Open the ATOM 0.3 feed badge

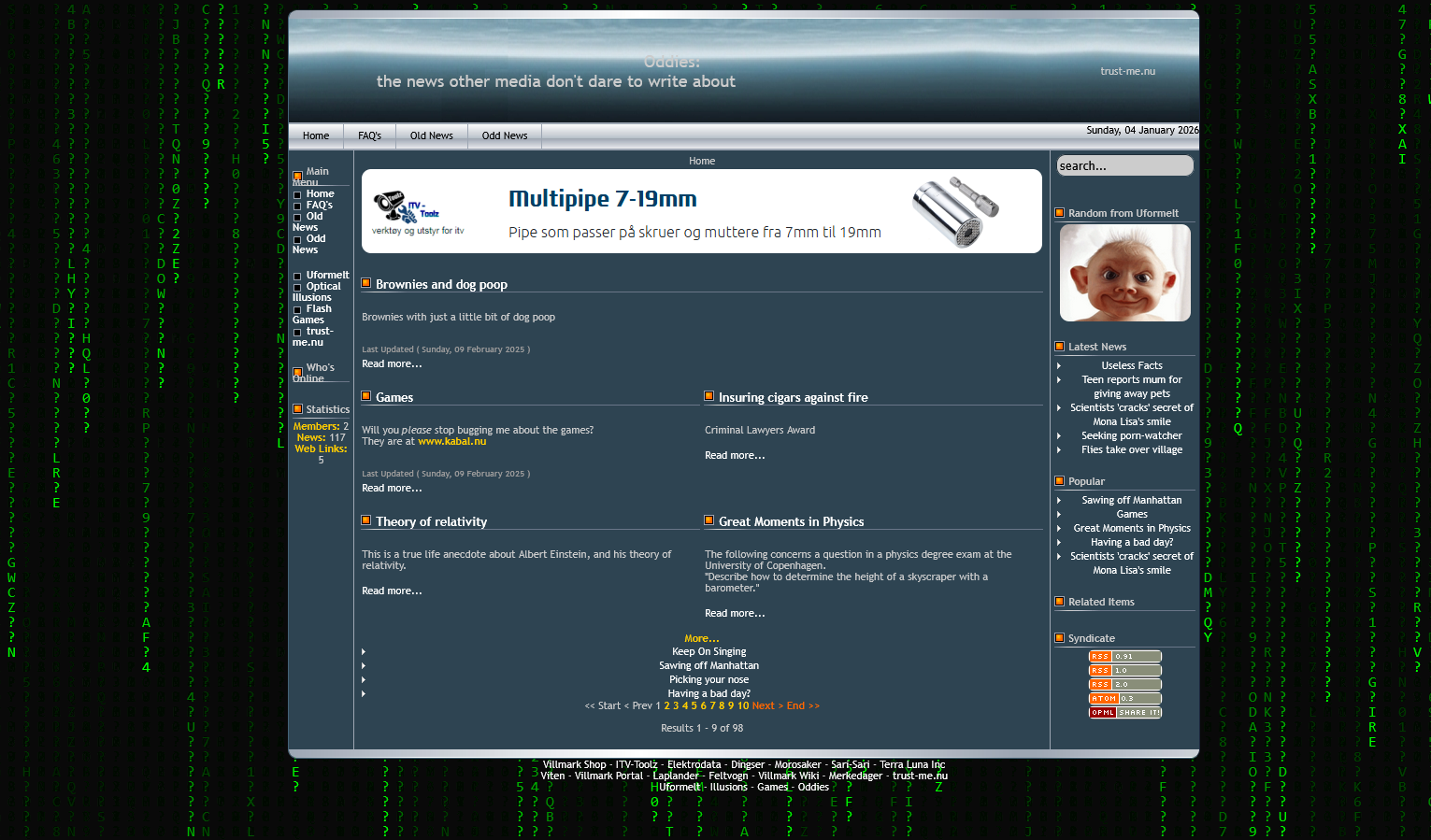click(x=1124, y=699)
